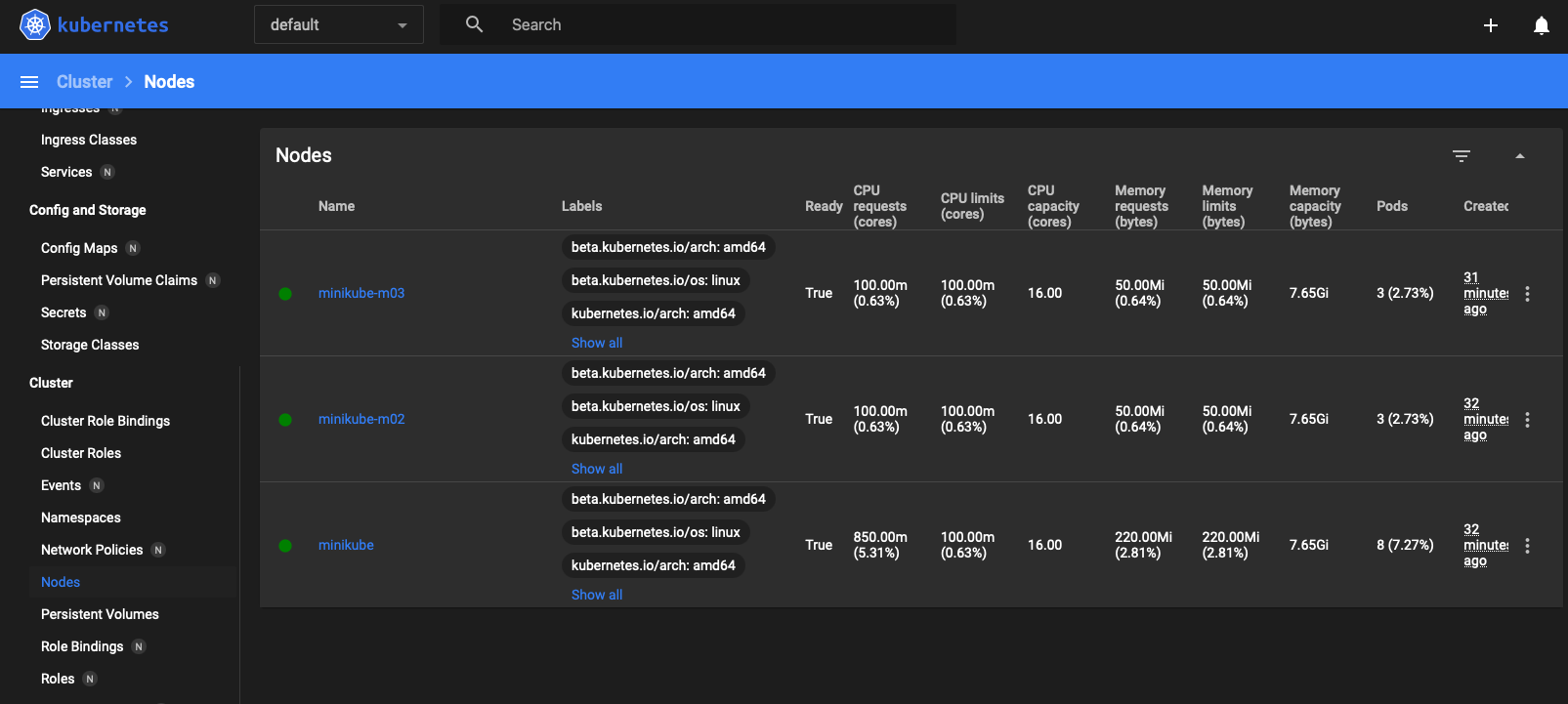Click the search magnifier icon
Viewport: 1568px width, 704px height.
(x=475, y=24)
